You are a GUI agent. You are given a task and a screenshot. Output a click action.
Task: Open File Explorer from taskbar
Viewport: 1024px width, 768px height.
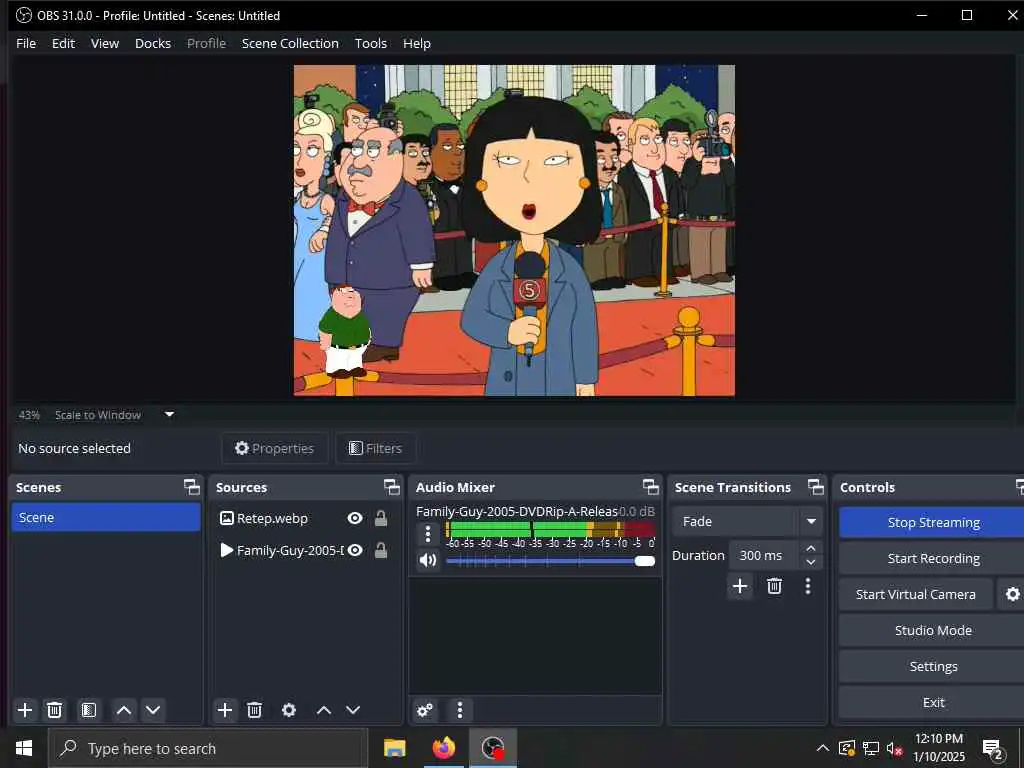click(x=394, y=748)
